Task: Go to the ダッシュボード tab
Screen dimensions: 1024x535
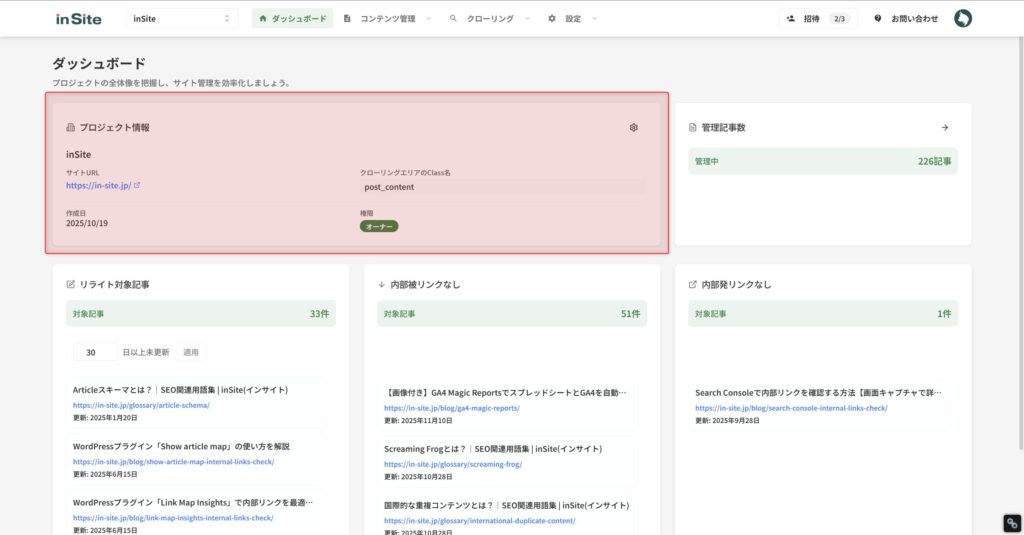Action: [x=293, y=18]
